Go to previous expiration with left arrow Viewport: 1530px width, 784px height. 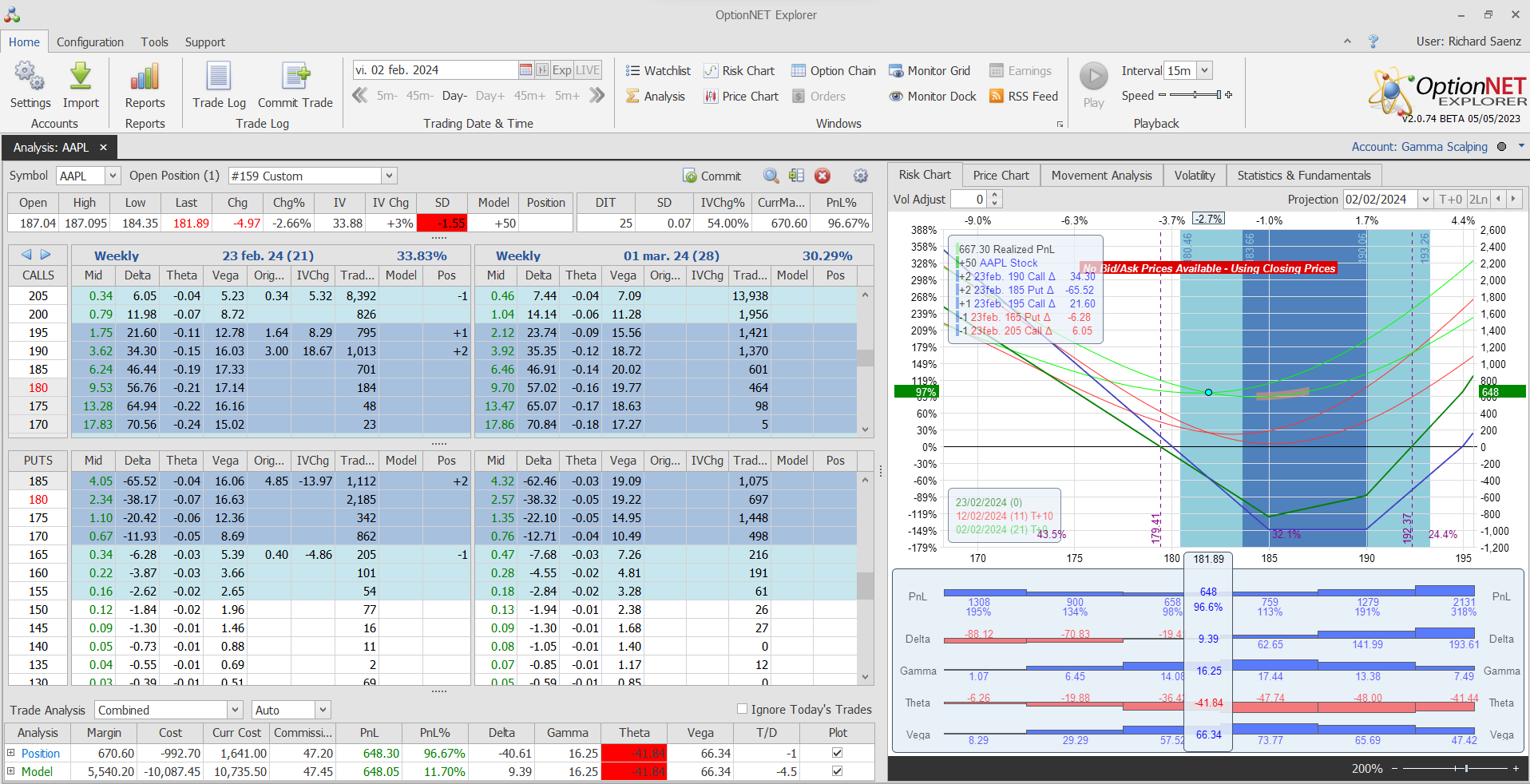pyautogui.click(x=26, y=255)
